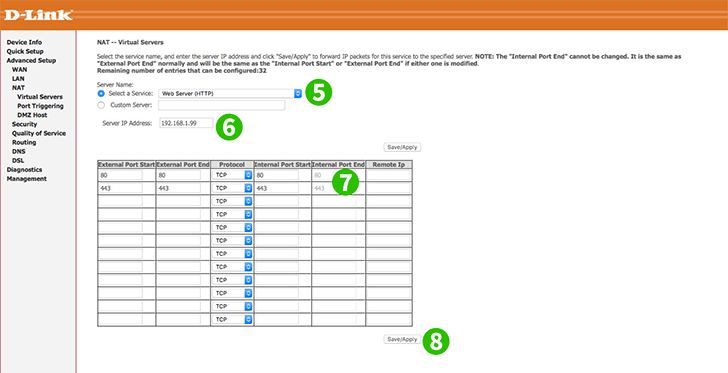Click the 'Protocol' column header
The width and height of the screenshot is (728, 373).
click(x=232, y=164)
